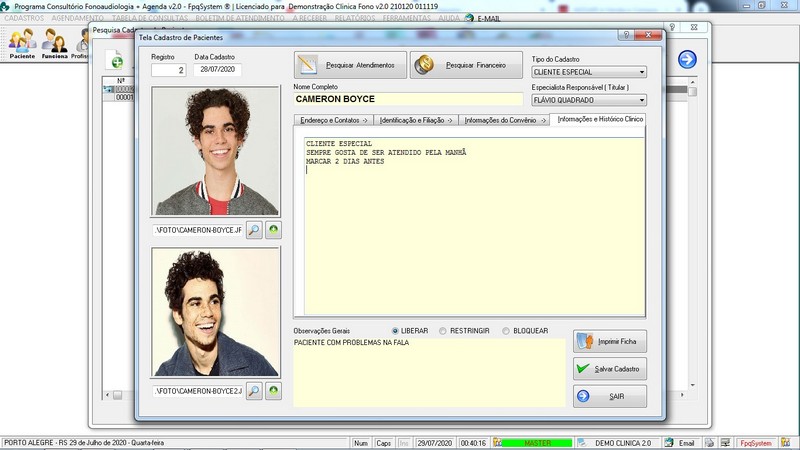
Task: Select Informações e Histórico Clínico tab
Action: tap(599, 119)
